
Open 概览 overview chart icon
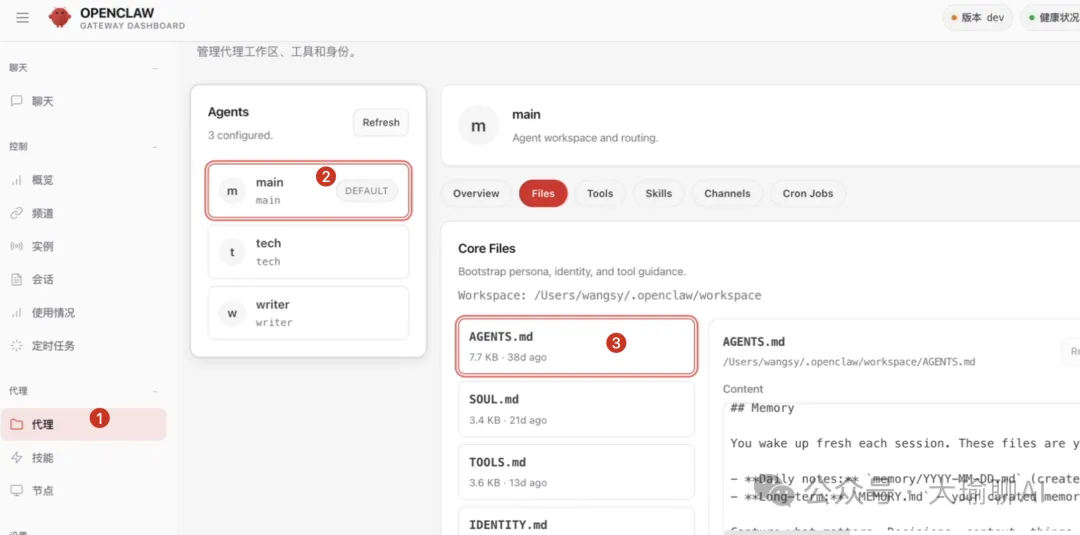(16, 180)
